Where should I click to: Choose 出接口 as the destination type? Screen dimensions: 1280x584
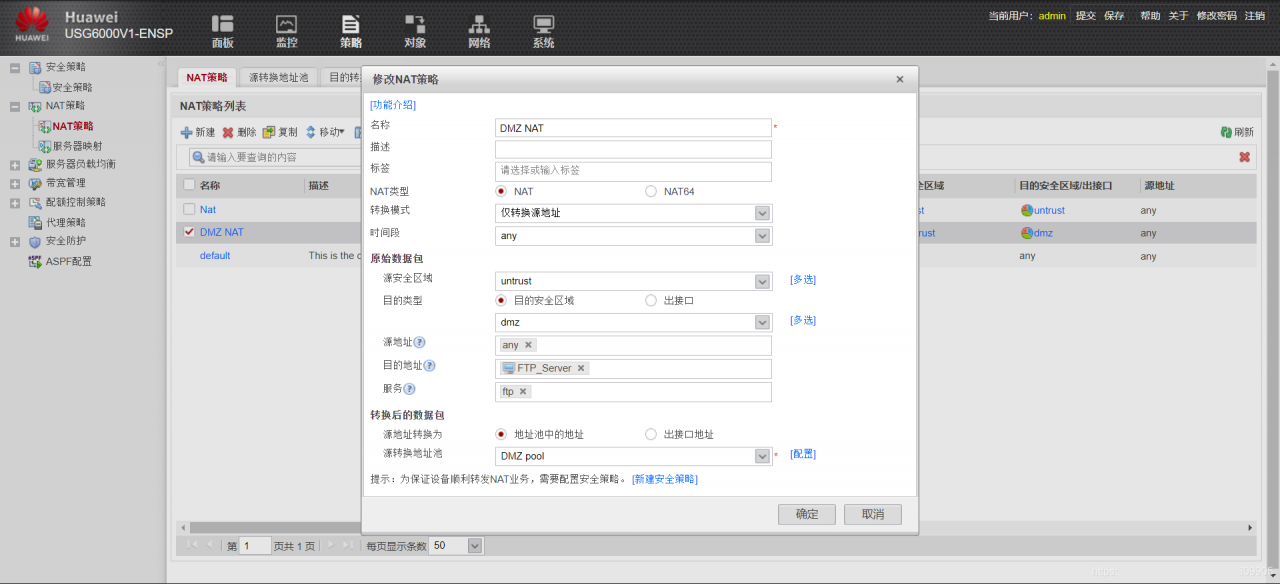click(651, 300)
